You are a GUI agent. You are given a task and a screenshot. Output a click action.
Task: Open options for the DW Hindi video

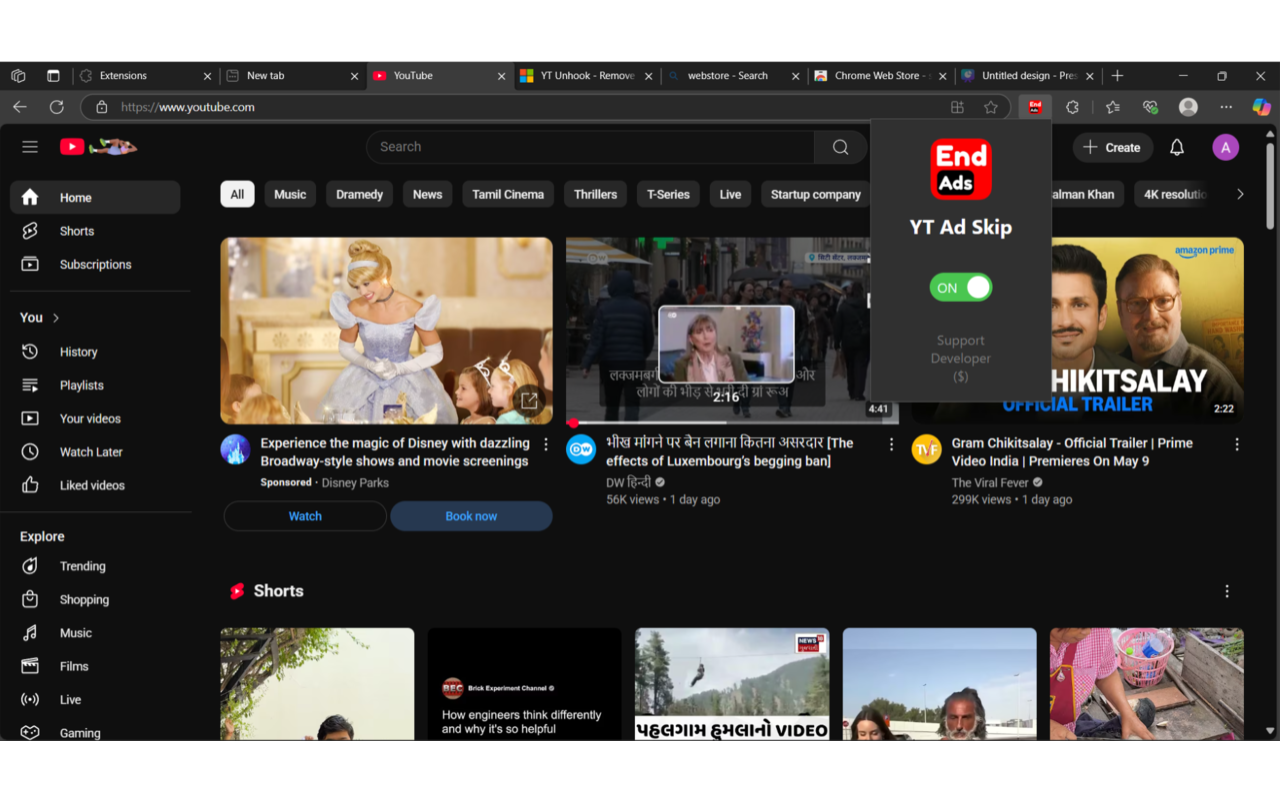click(x=891, y=444)
